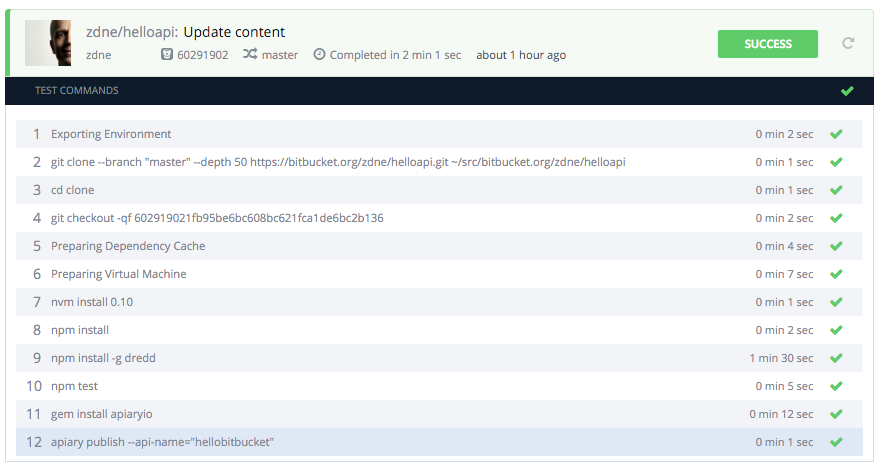This screenshot has height=475, width=887.
Task: Click green checkmark on npm test row
Action: point(836,386)
